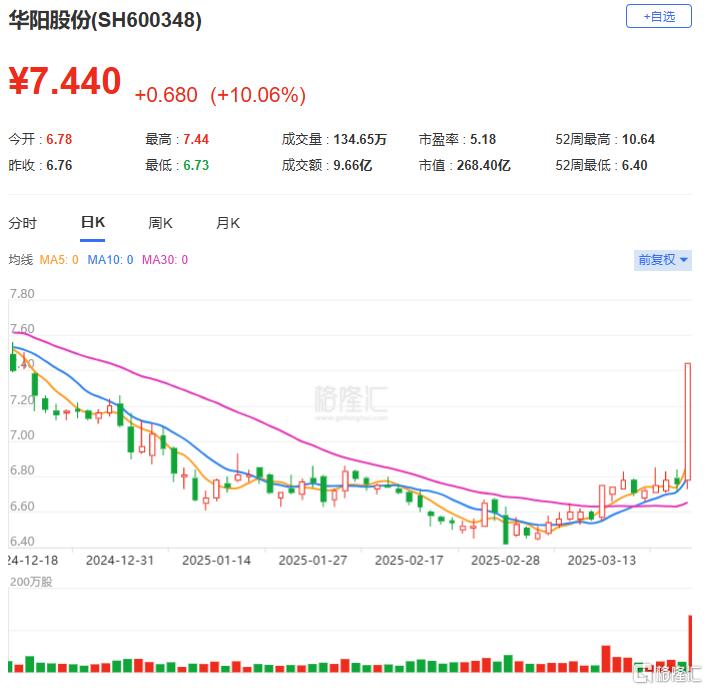This screenshot has height=690, width=708.
Task: Click the 均线 label beside MA5
Action: 21,260
